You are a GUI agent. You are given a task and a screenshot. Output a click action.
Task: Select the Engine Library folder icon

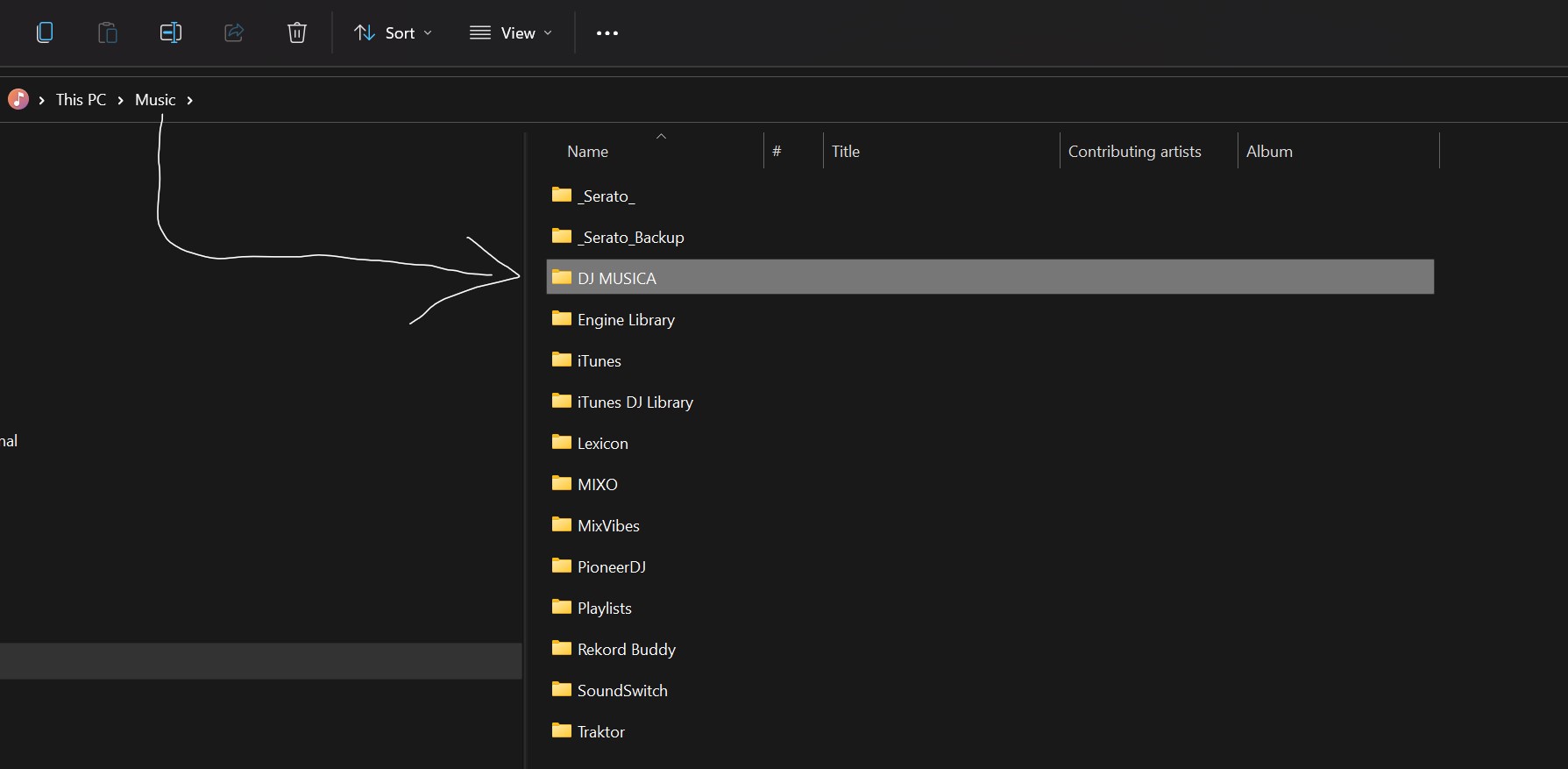click(562, 318)
